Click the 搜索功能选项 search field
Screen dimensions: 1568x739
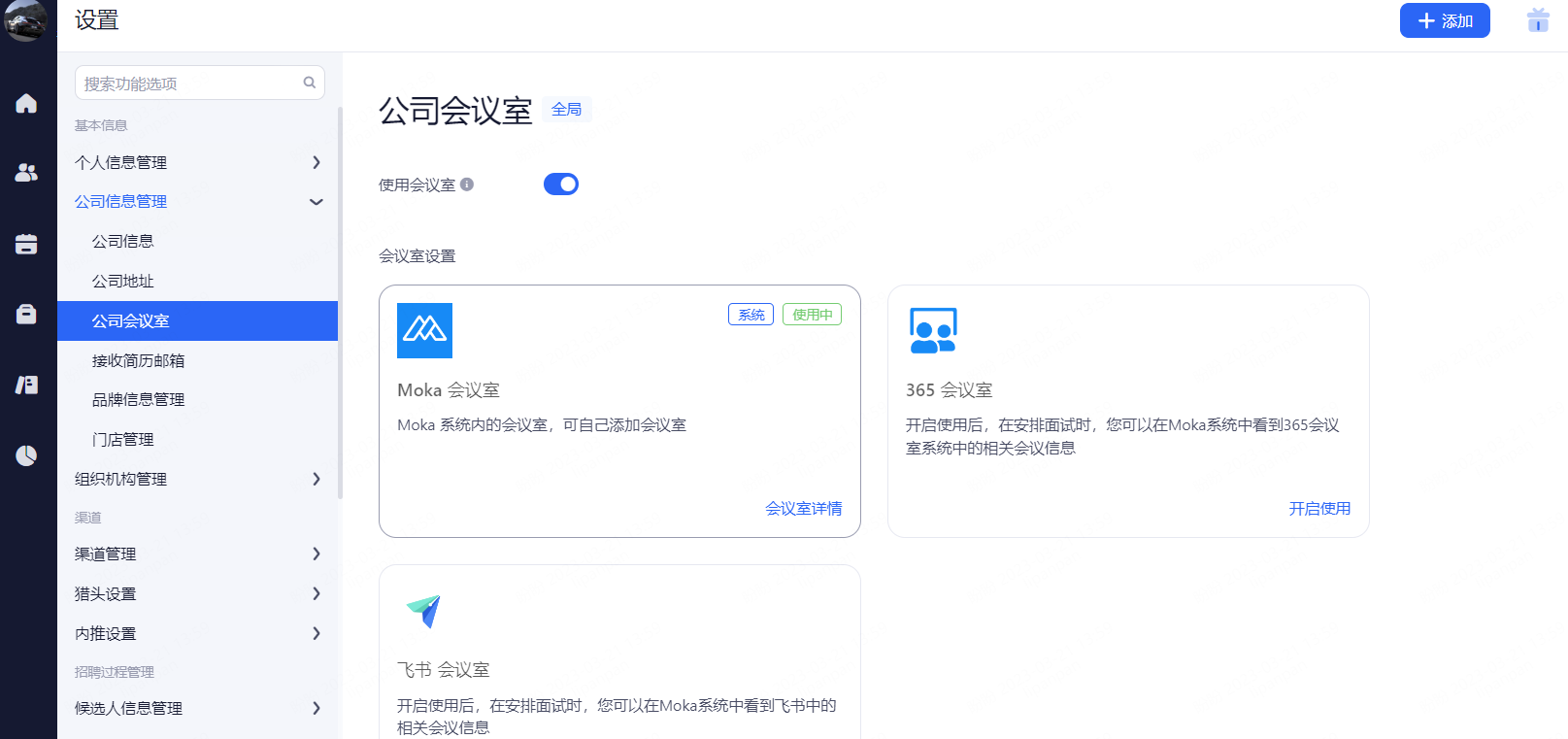click(x=191, y=84)
